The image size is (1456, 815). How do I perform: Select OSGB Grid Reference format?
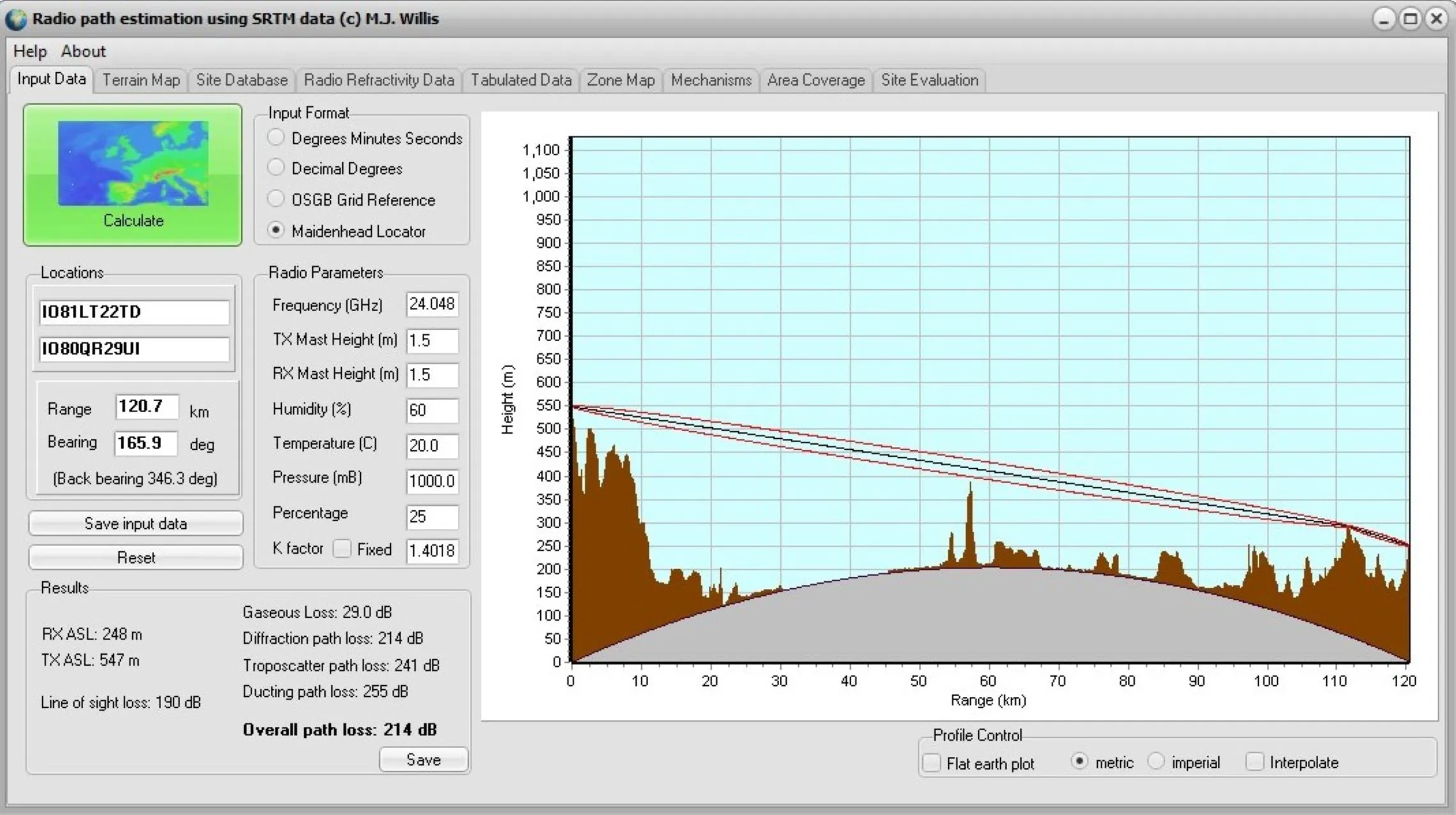click(276, 199)
